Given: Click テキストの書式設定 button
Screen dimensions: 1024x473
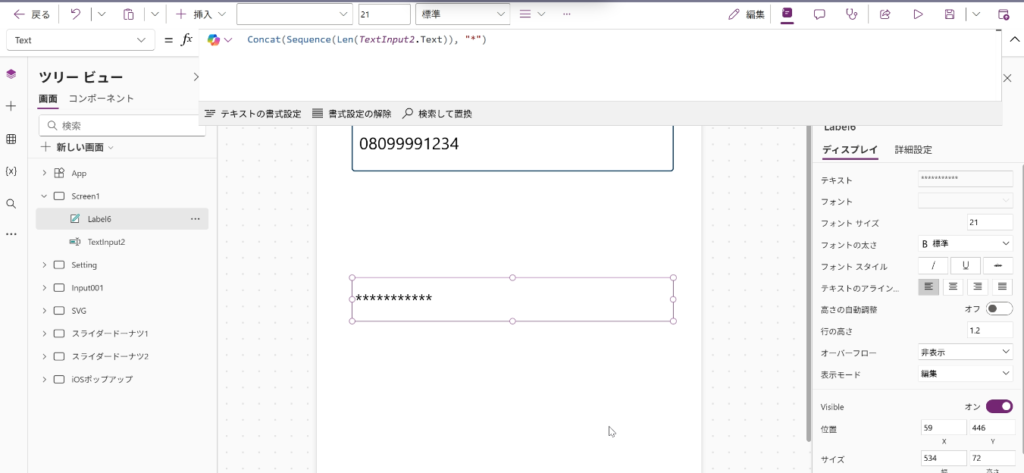Looking at the screenshot, I should tap(252, 114).
